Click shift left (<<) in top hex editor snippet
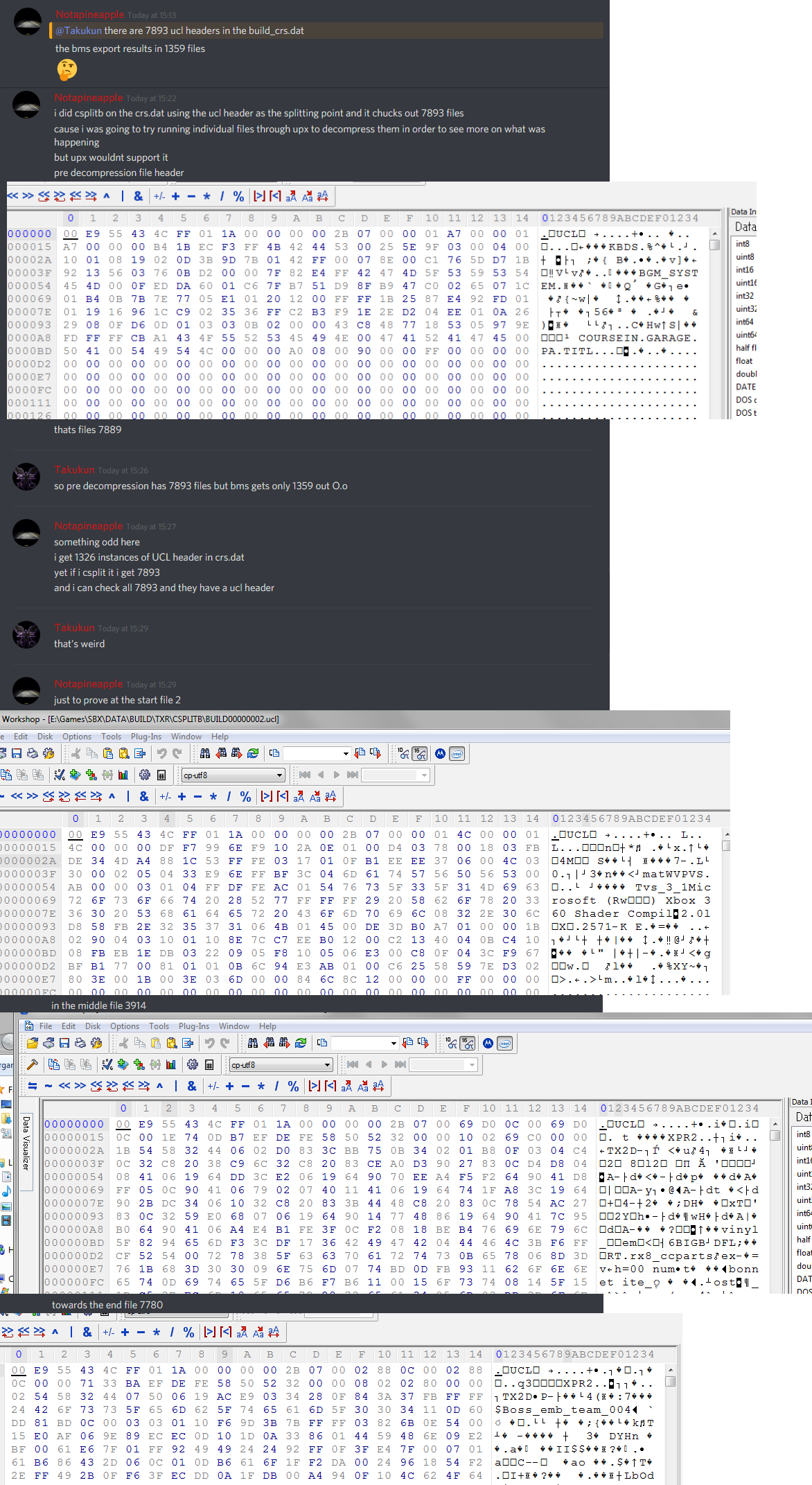812x1485 pixels. [12, 196]
